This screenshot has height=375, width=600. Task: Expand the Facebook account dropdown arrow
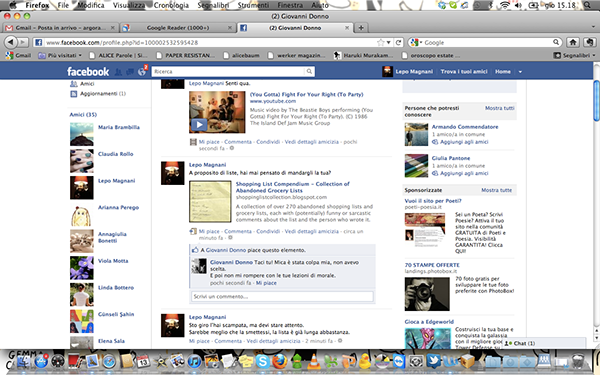520,72
